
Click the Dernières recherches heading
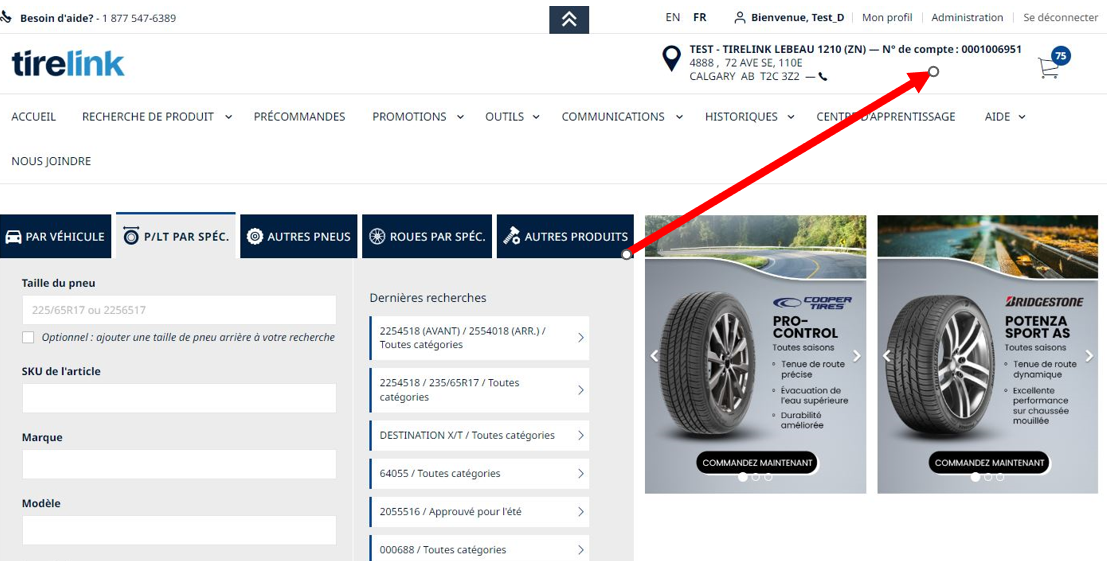pyautogui.click(x=428, y=298)
